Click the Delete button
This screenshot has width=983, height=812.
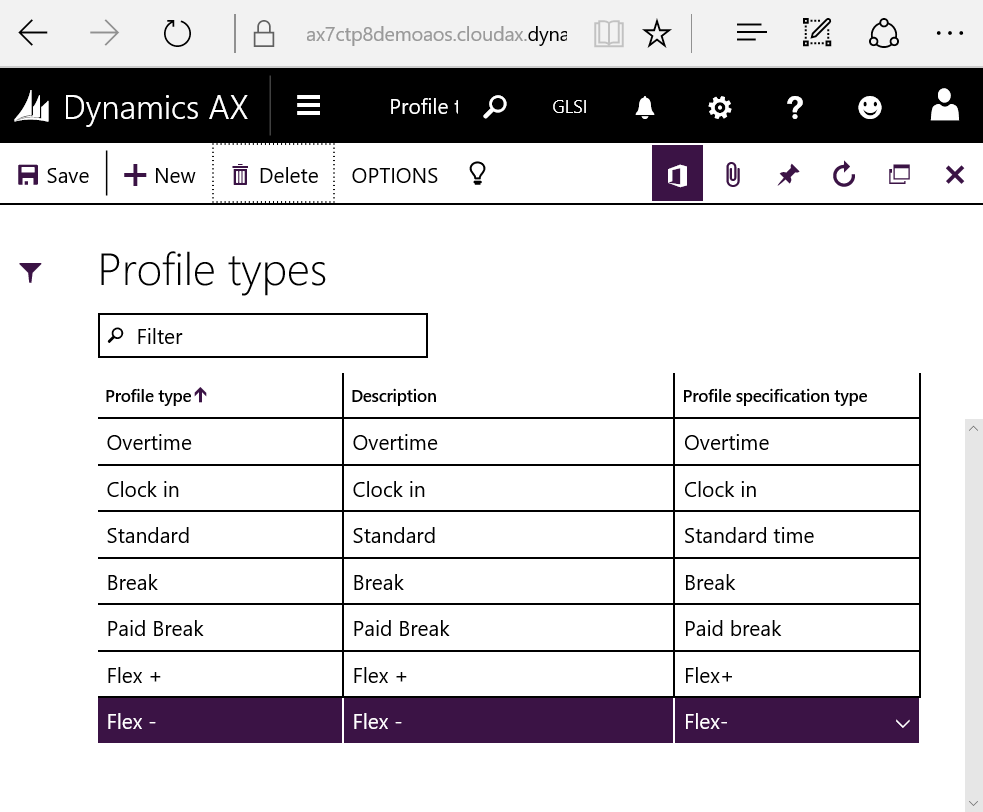[274, 175]
